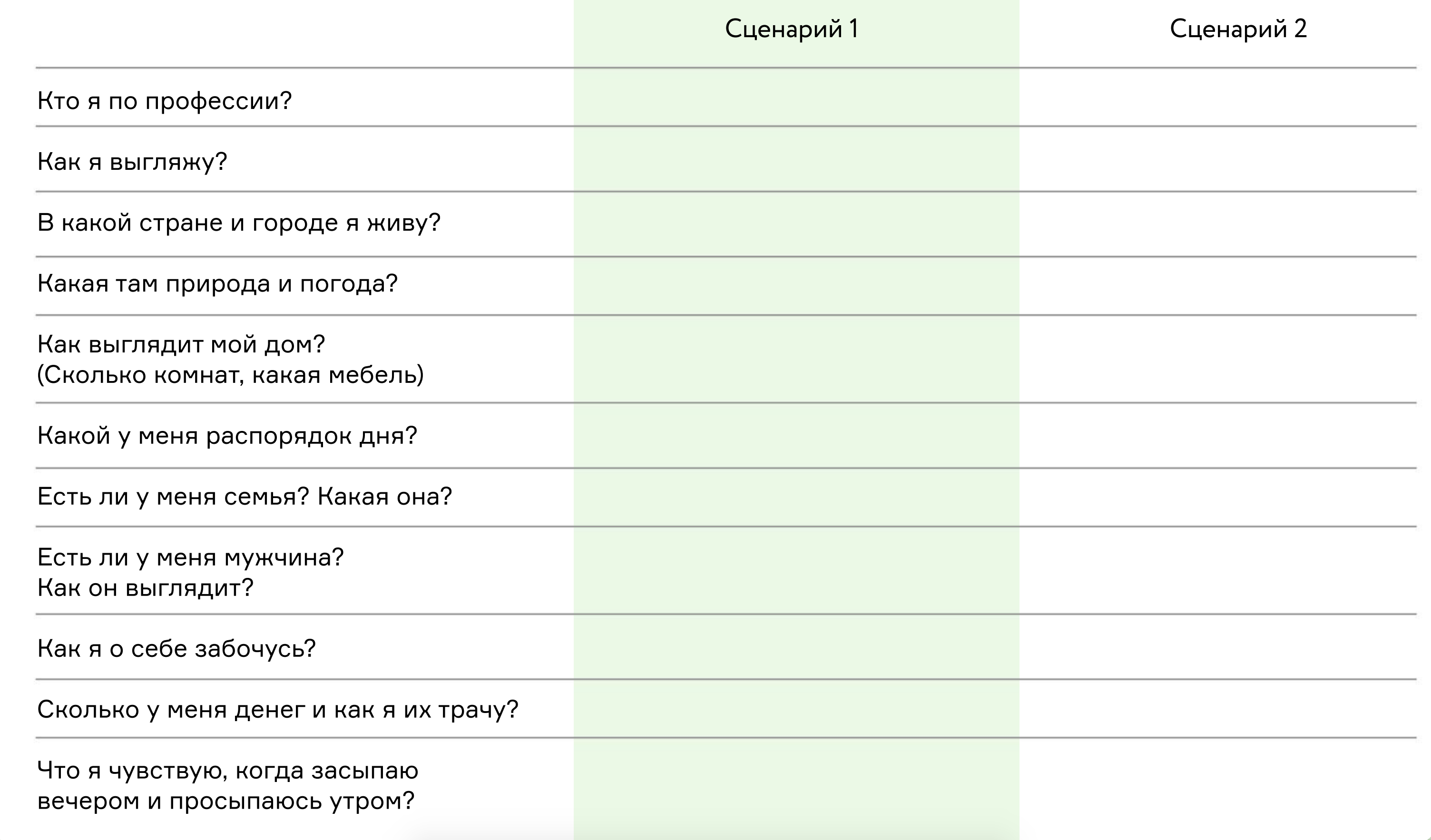Click Сценарий 1 cell for Какая там природа
The width and height of the screenshot is (1431, 840).
click(796, 286)
